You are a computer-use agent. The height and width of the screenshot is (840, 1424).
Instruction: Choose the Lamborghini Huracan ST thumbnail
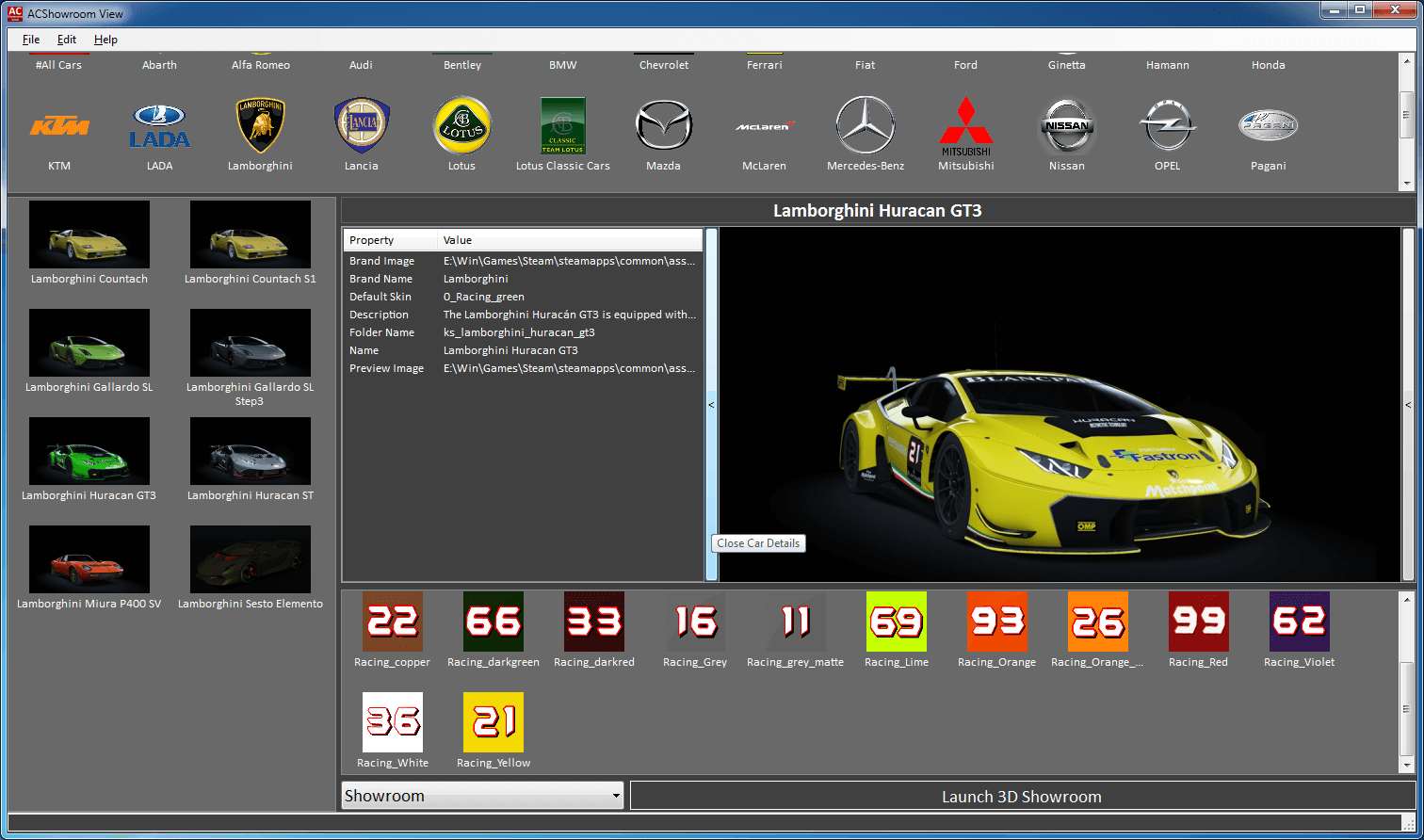(x=251, y=451)
